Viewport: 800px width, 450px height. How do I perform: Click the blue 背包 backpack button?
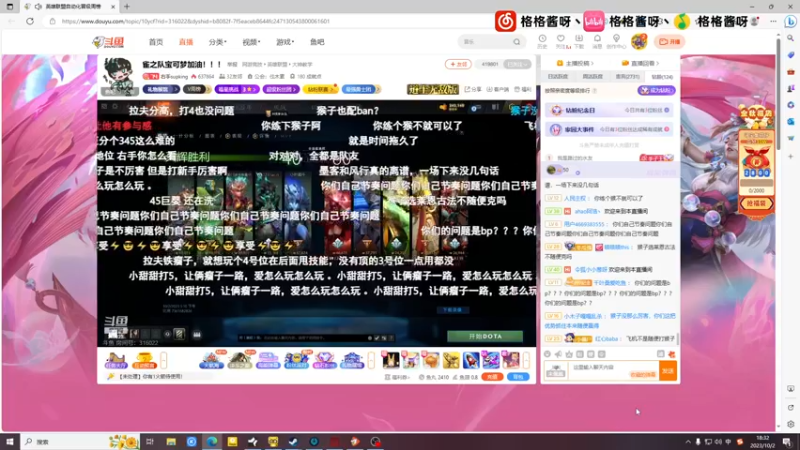click(x=518, y=377)
